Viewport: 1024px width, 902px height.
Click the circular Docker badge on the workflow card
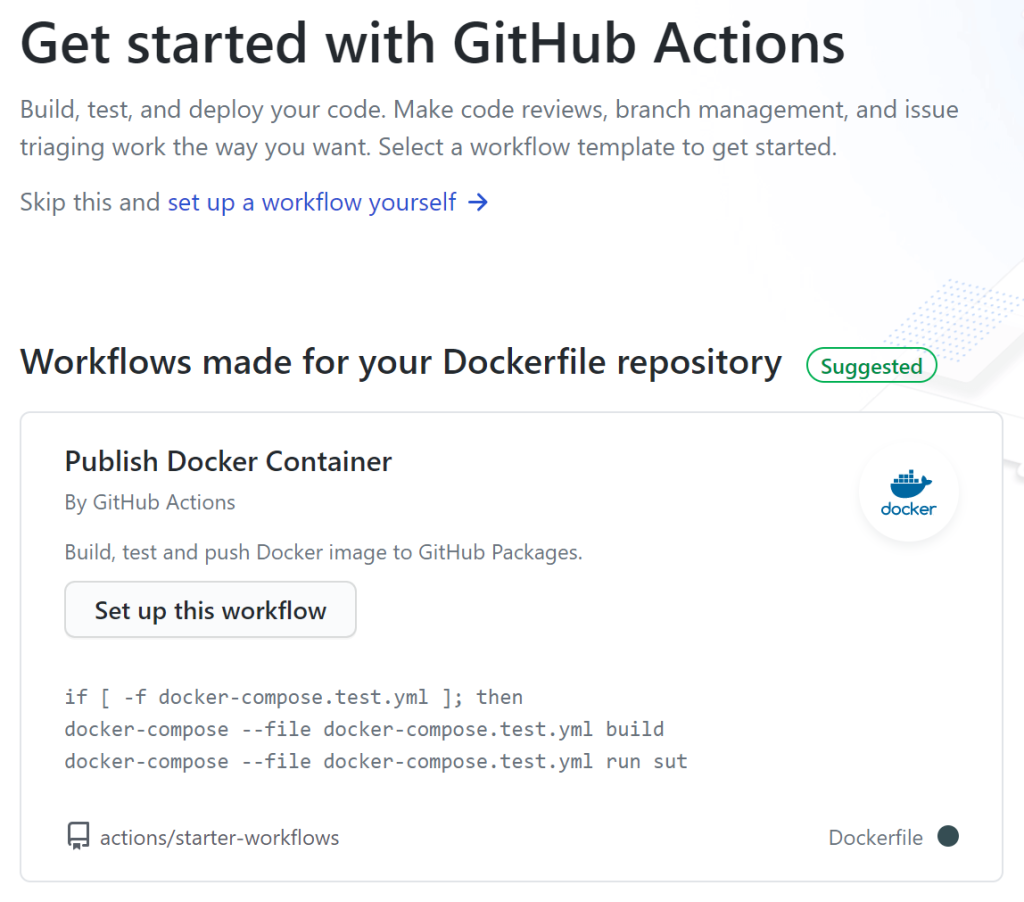[907, 492]
